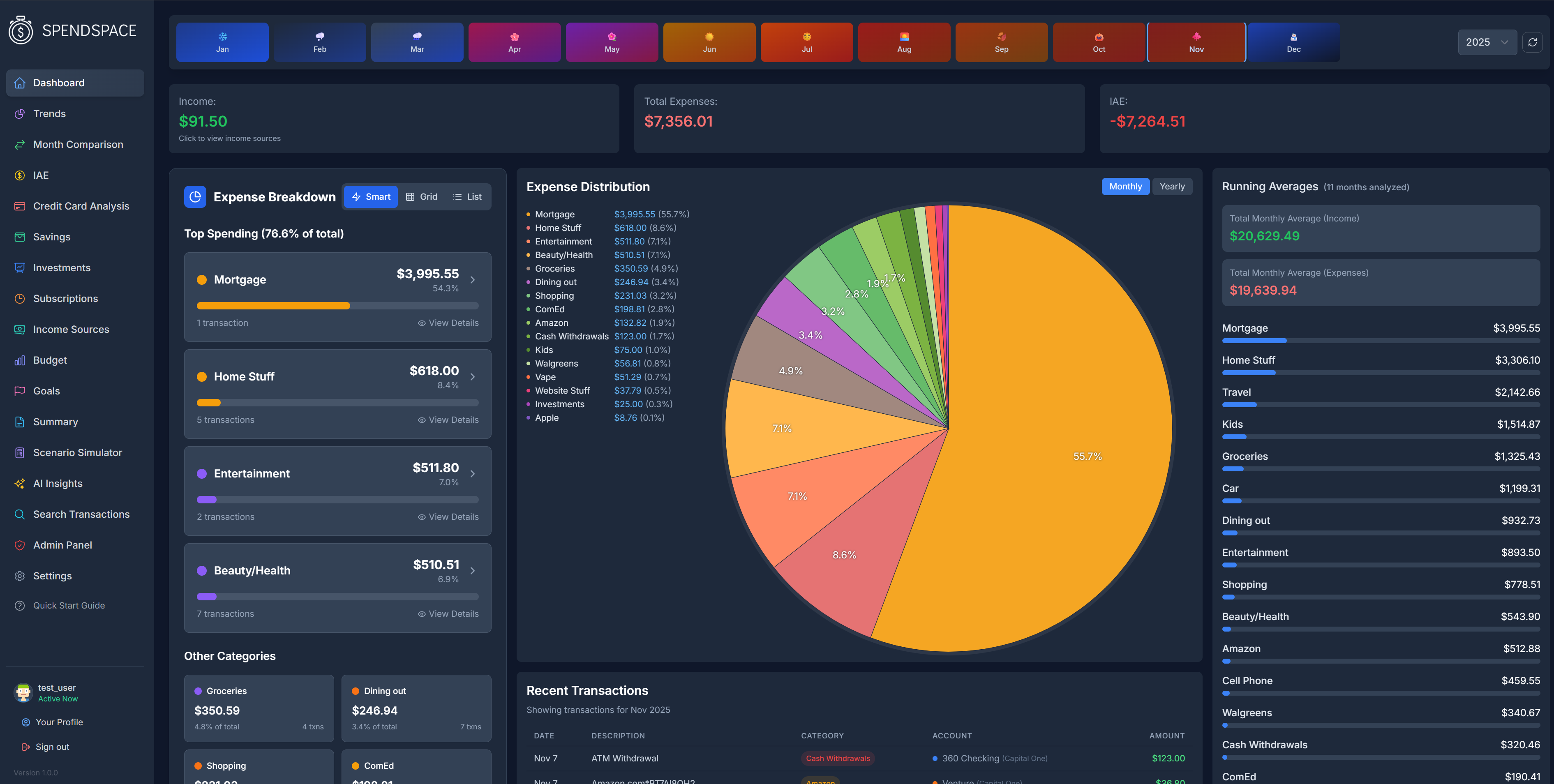Image resolution: width=1554 pixels, height=784 pixels.
Task: Select the Jul month tab
Action: (x=806, y=42)
